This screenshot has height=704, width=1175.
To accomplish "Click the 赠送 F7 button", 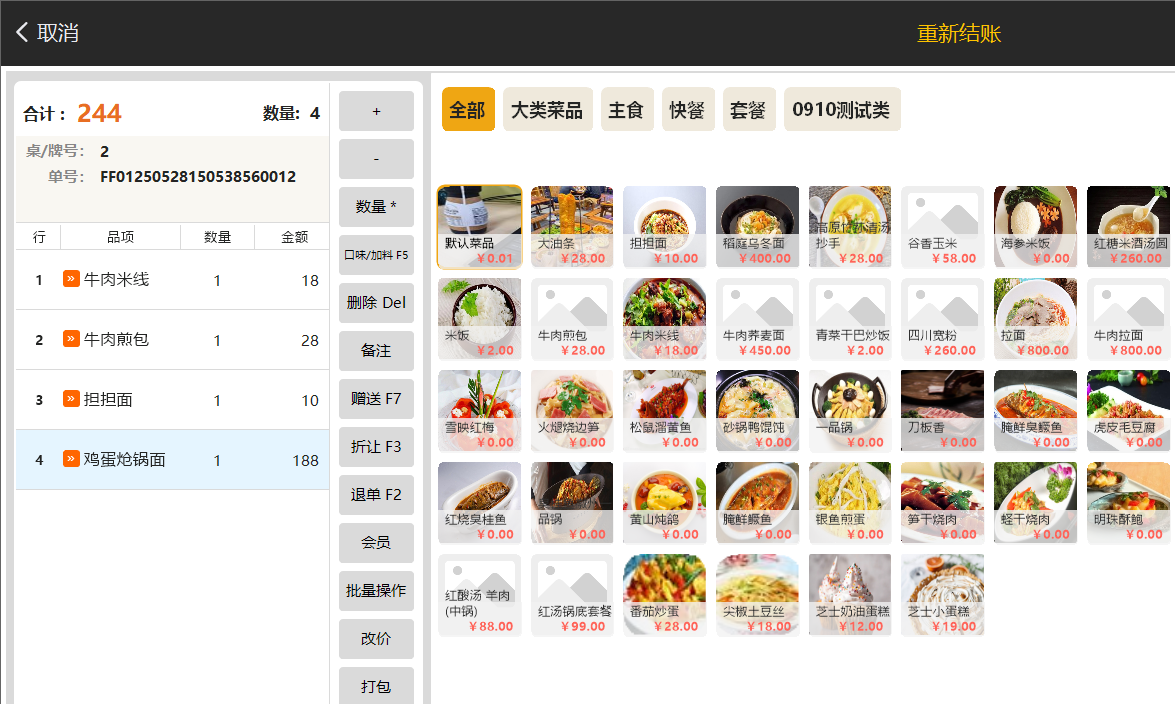I will (376, 399).
